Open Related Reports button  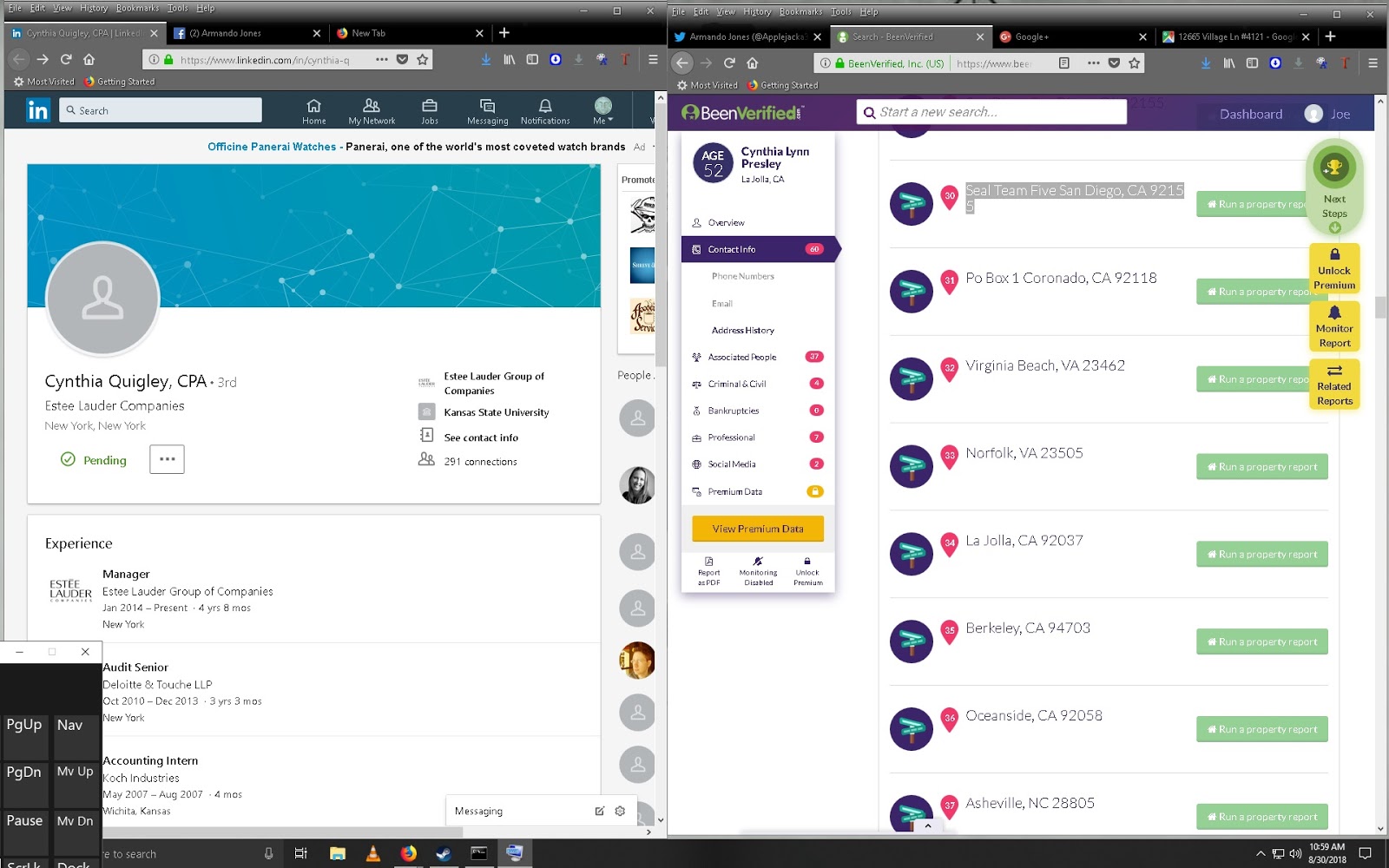pyautogui.click(x=1334, y=385)
